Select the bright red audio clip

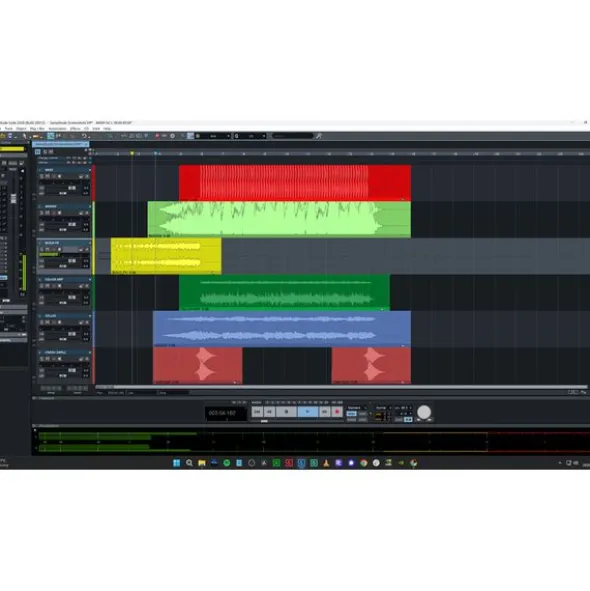[x=295, y=182]
